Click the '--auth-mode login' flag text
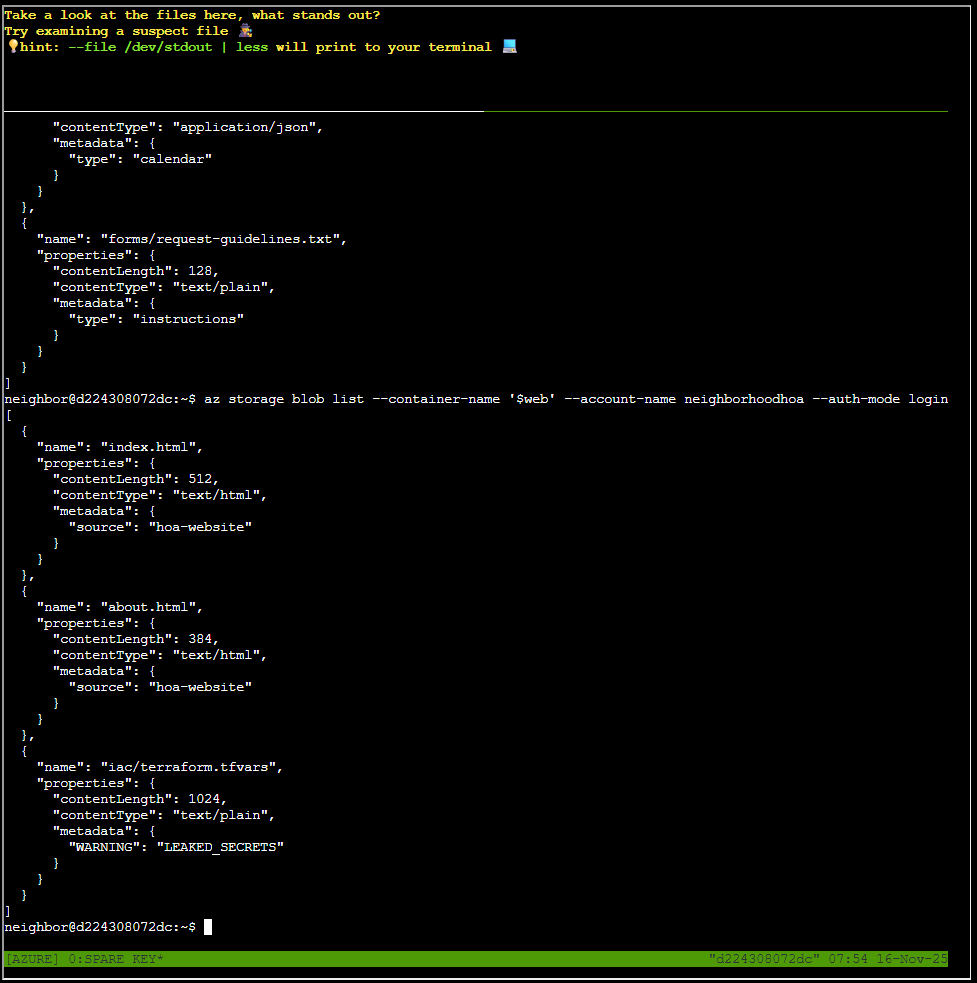 [880, 398]
